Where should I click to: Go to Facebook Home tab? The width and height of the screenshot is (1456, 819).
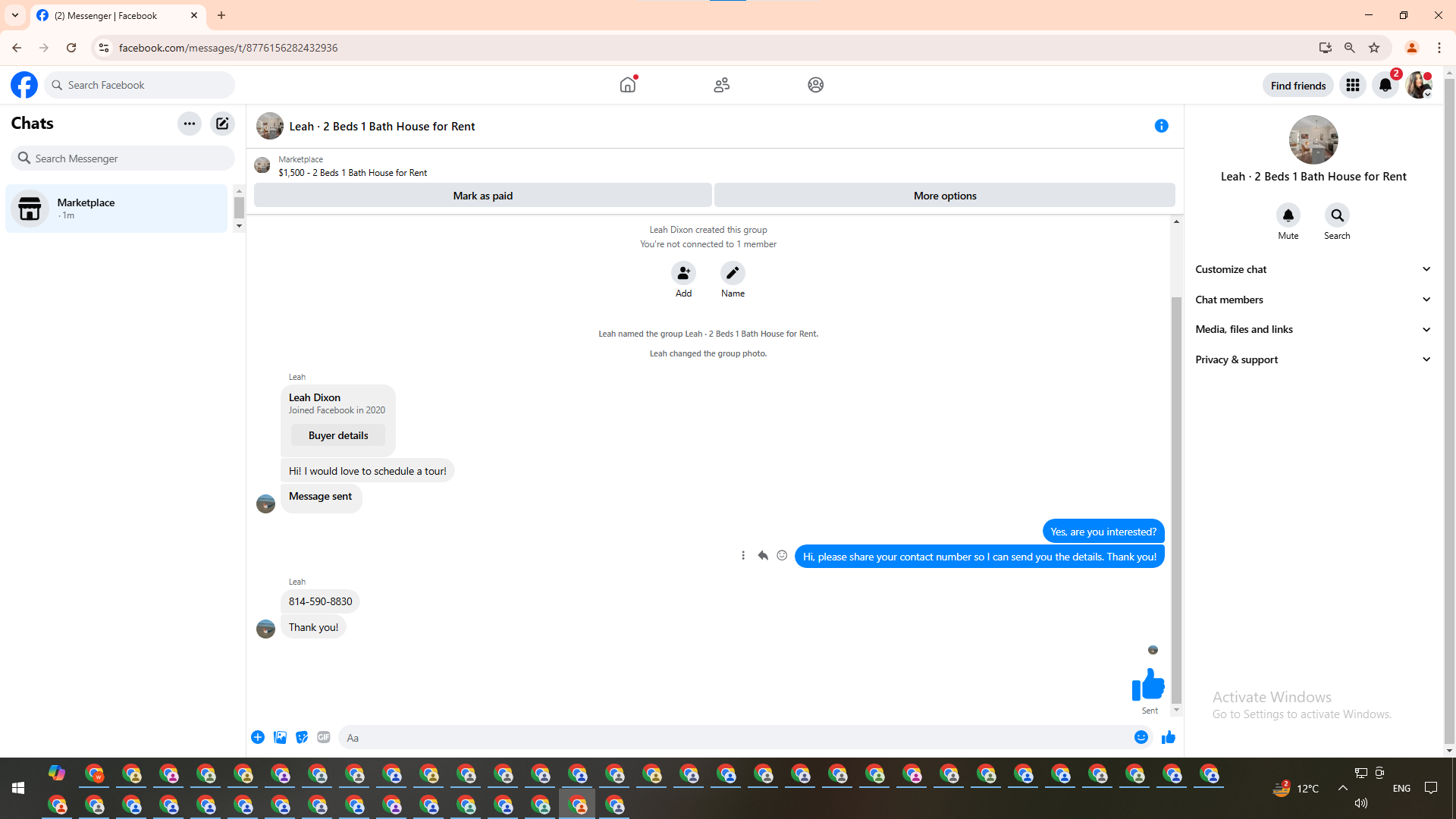[x=628, y=85]
